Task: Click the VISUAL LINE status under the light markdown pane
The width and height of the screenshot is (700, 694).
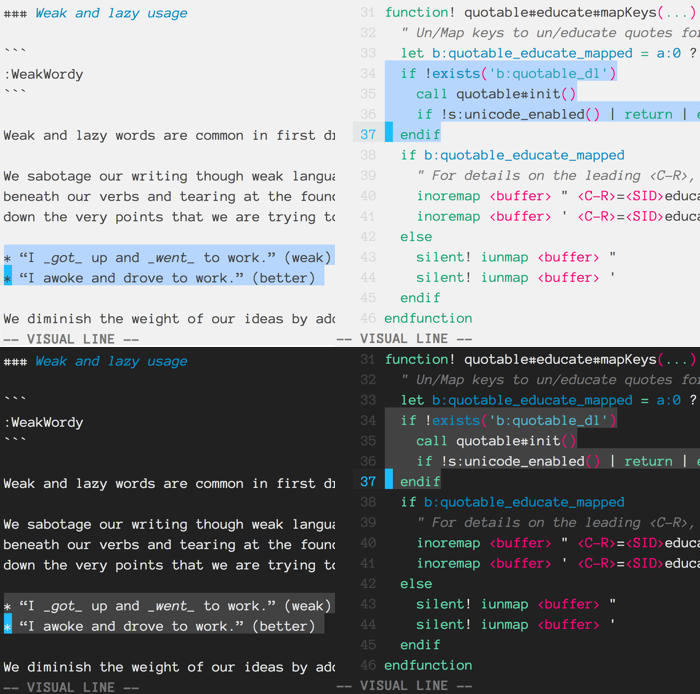Action: pyautogui.click(x=72, y=339)
